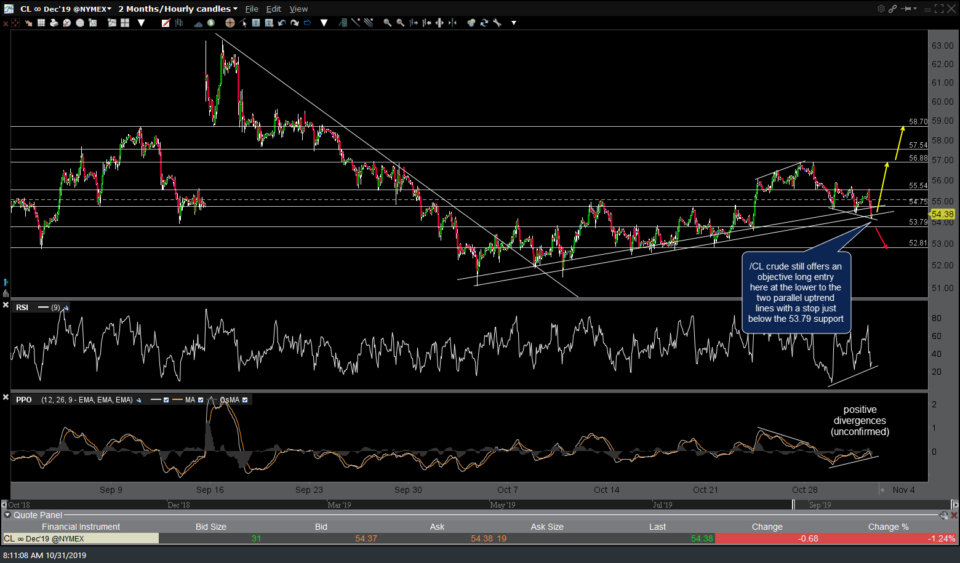Open the File menu
Viewport: 960px width, 563px height.
[252, 8]
